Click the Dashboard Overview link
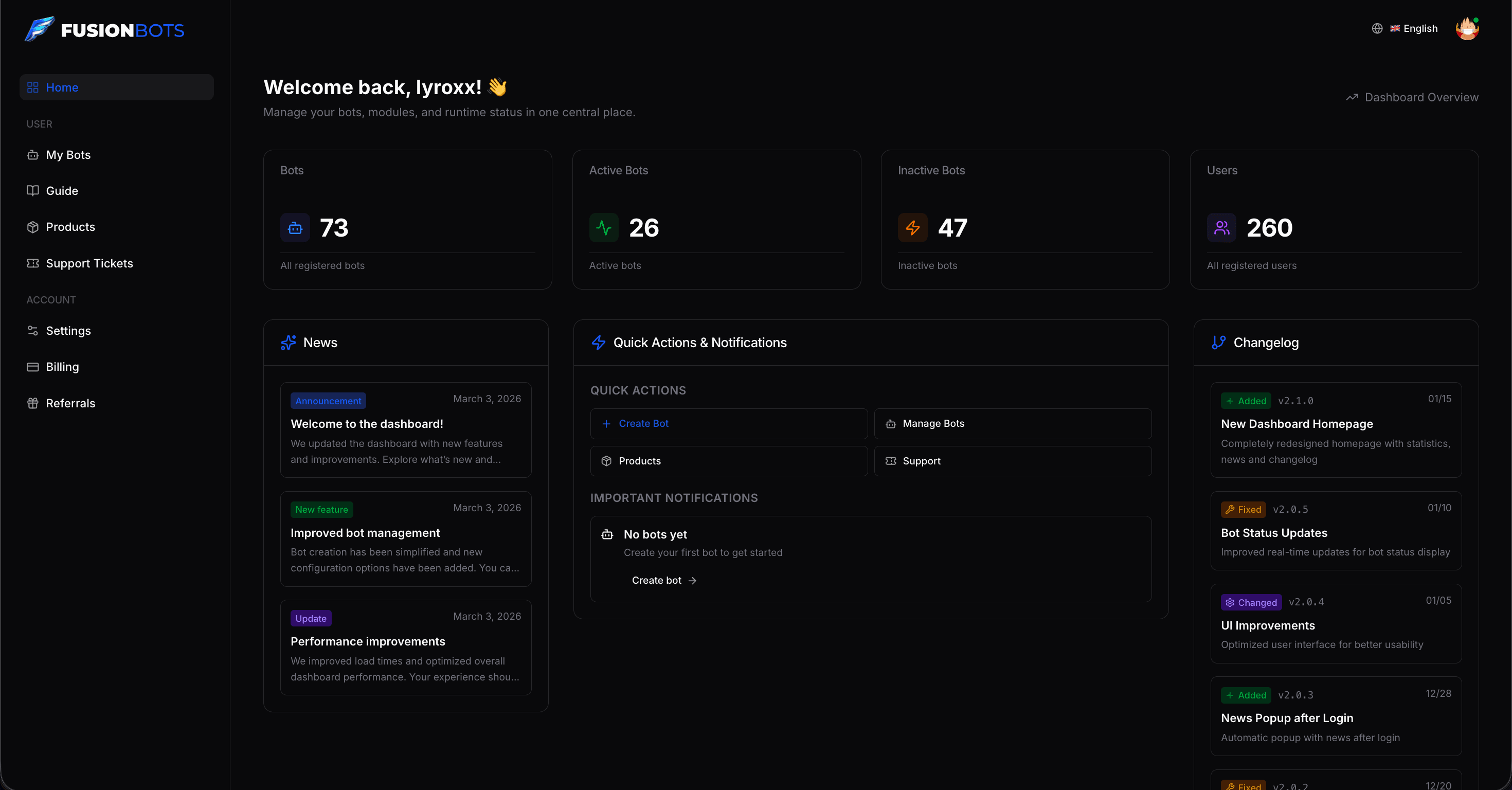 click(x=1412, y=97)
